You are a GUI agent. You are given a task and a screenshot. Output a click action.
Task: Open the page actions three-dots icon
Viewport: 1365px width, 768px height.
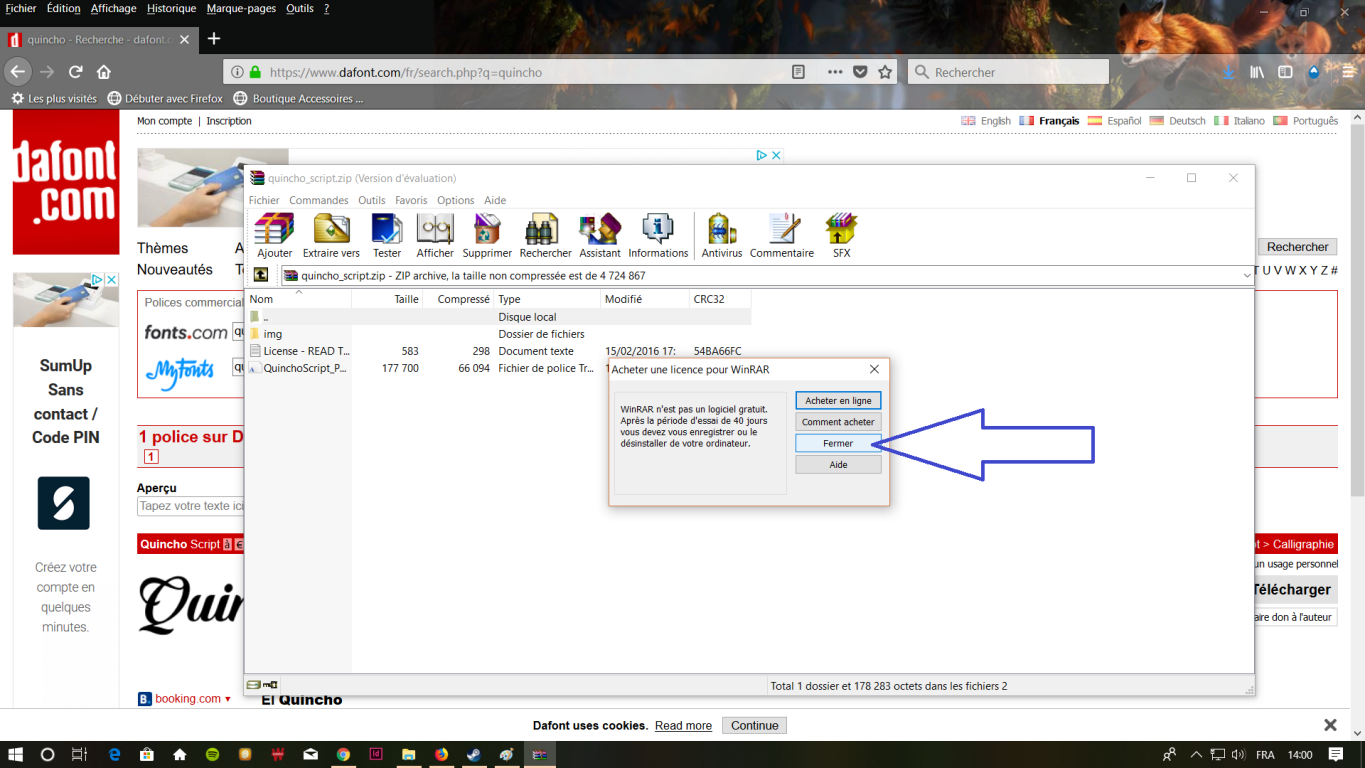[x=836, y=72]
